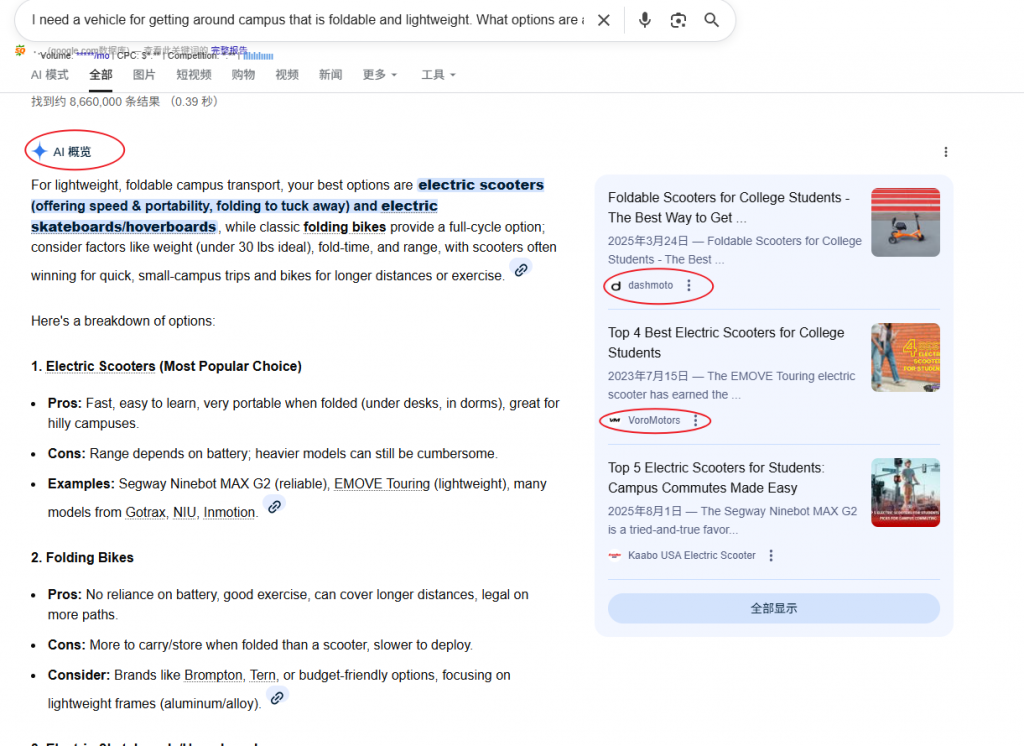The height and width of the screenshot is (746, 1024).
Task: Open Google Lens image search
Action: tap(678, 20)
